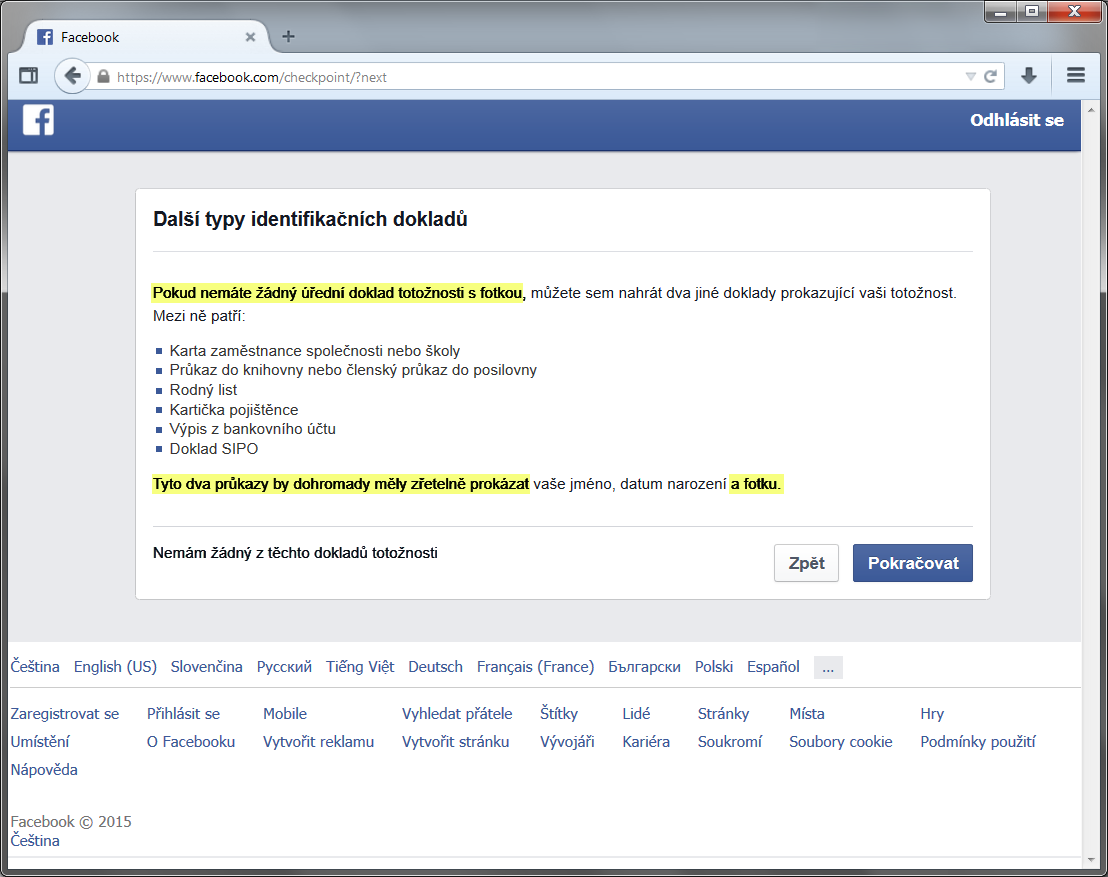1108x877 pixels.
Task: Click Čeština in the language row
Action: (35, 666)
